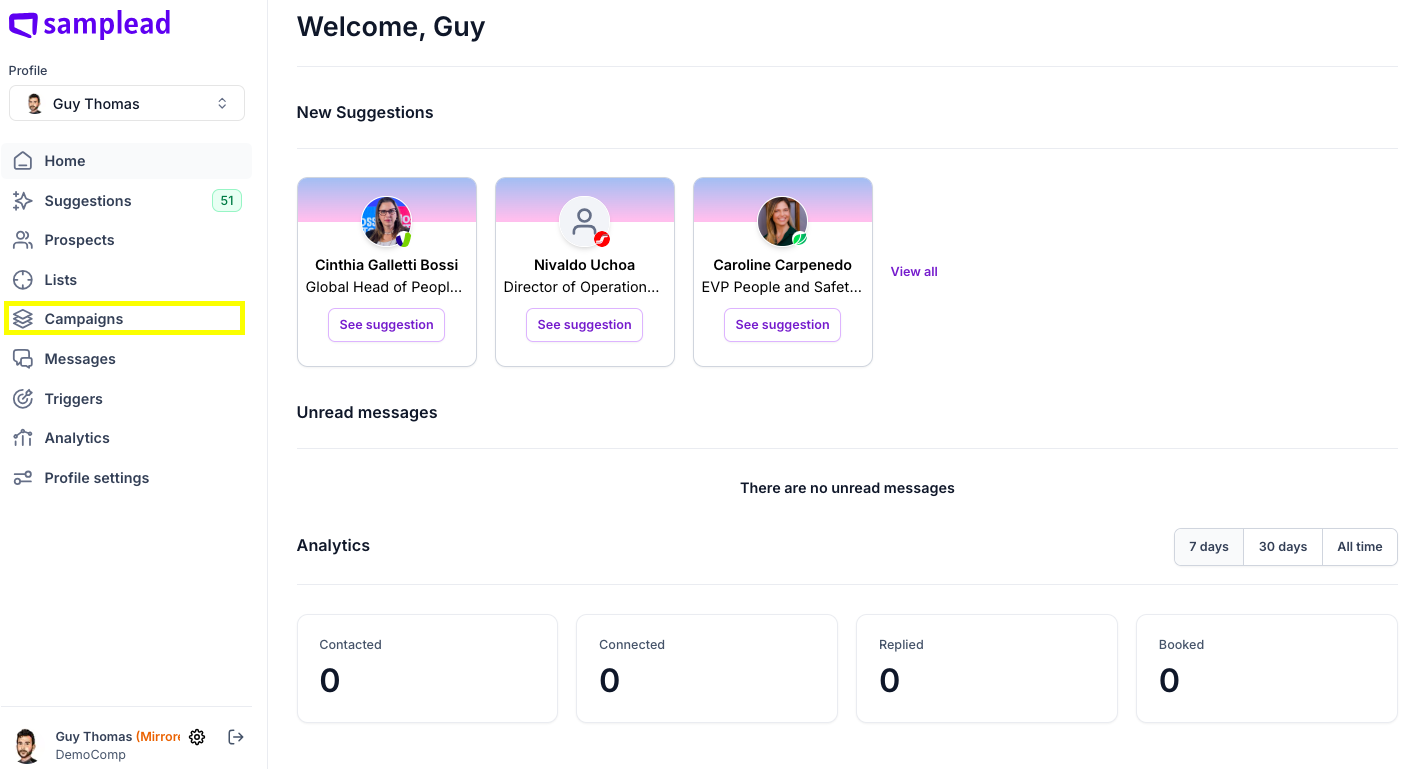The height and width of the screenshot is (769, 1405).
Task: Select the 7 days analytics range
Action: click(1209, 547)
